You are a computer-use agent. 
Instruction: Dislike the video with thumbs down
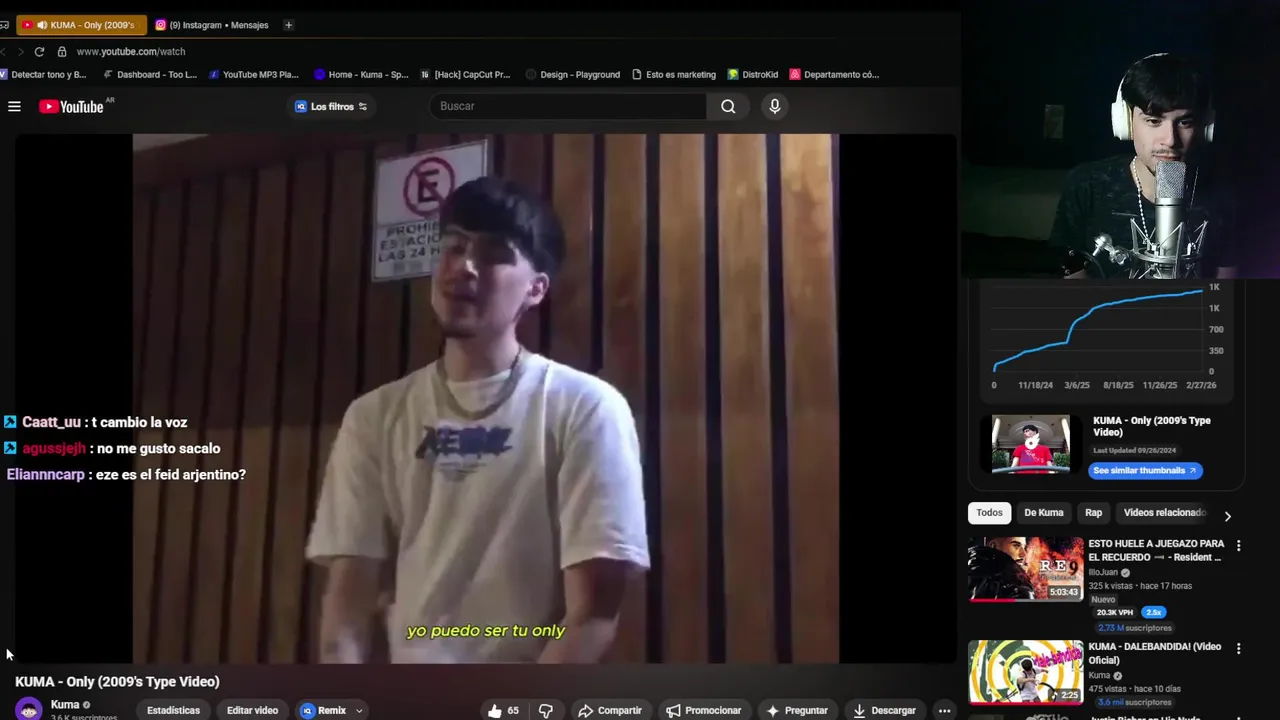pyautogui.click(x=546, y=710)
